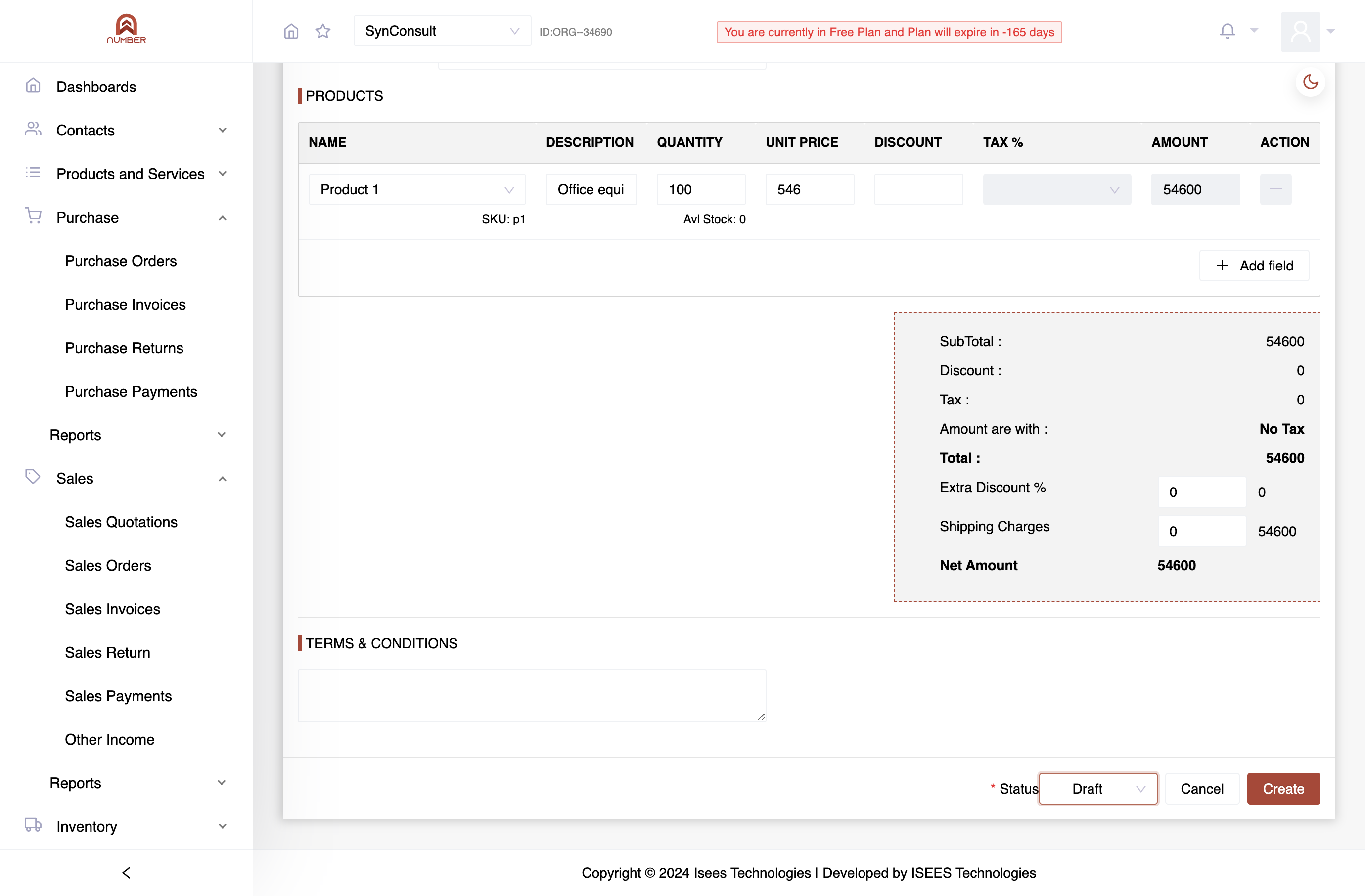Open Sales Payments page

118,696
